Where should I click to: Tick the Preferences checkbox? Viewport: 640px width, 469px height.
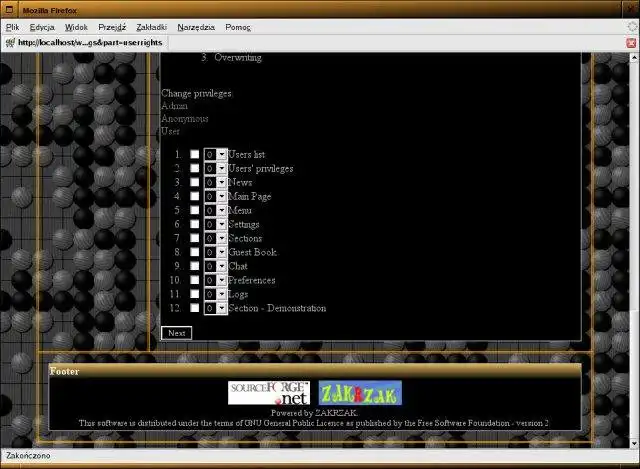[x=195, y=280]
